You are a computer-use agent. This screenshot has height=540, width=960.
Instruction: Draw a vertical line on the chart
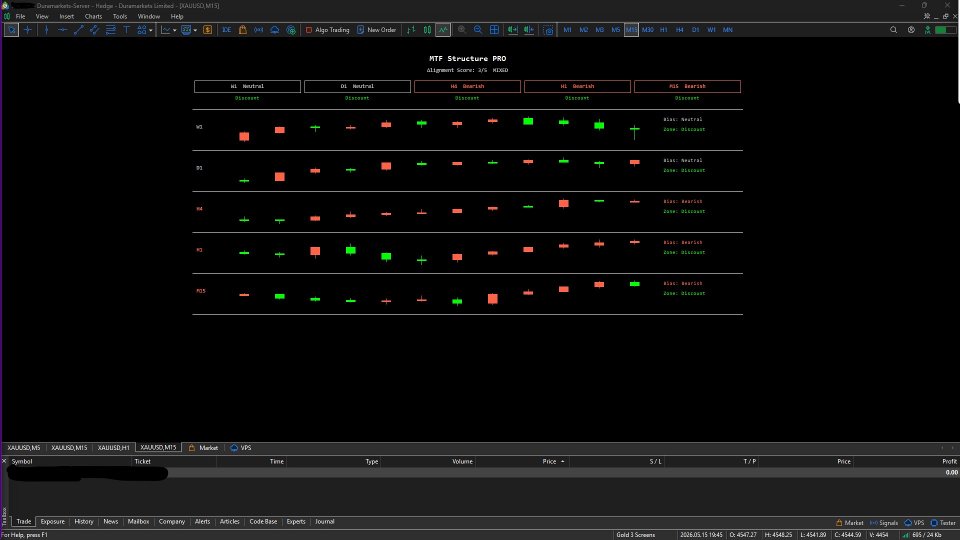click(x=46, y=29)
